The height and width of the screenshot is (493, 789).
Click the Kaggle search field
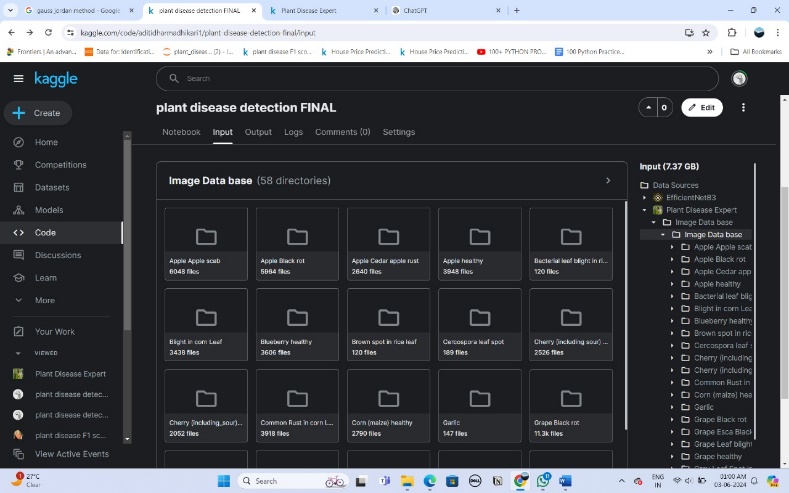pyautogui.click(x=437, y=79)
